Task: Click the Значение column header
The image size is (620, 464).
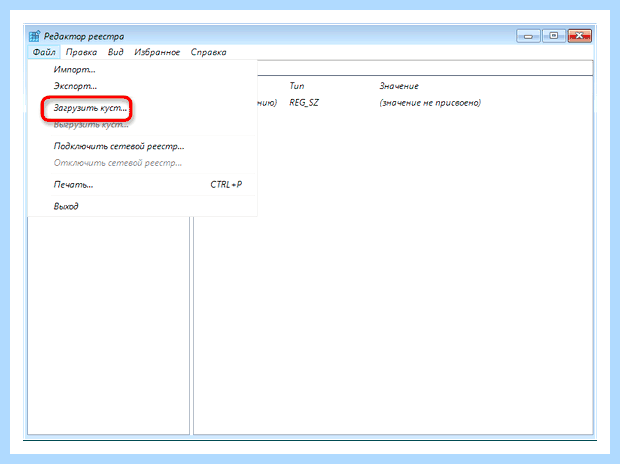Action: tap(399, 86)
